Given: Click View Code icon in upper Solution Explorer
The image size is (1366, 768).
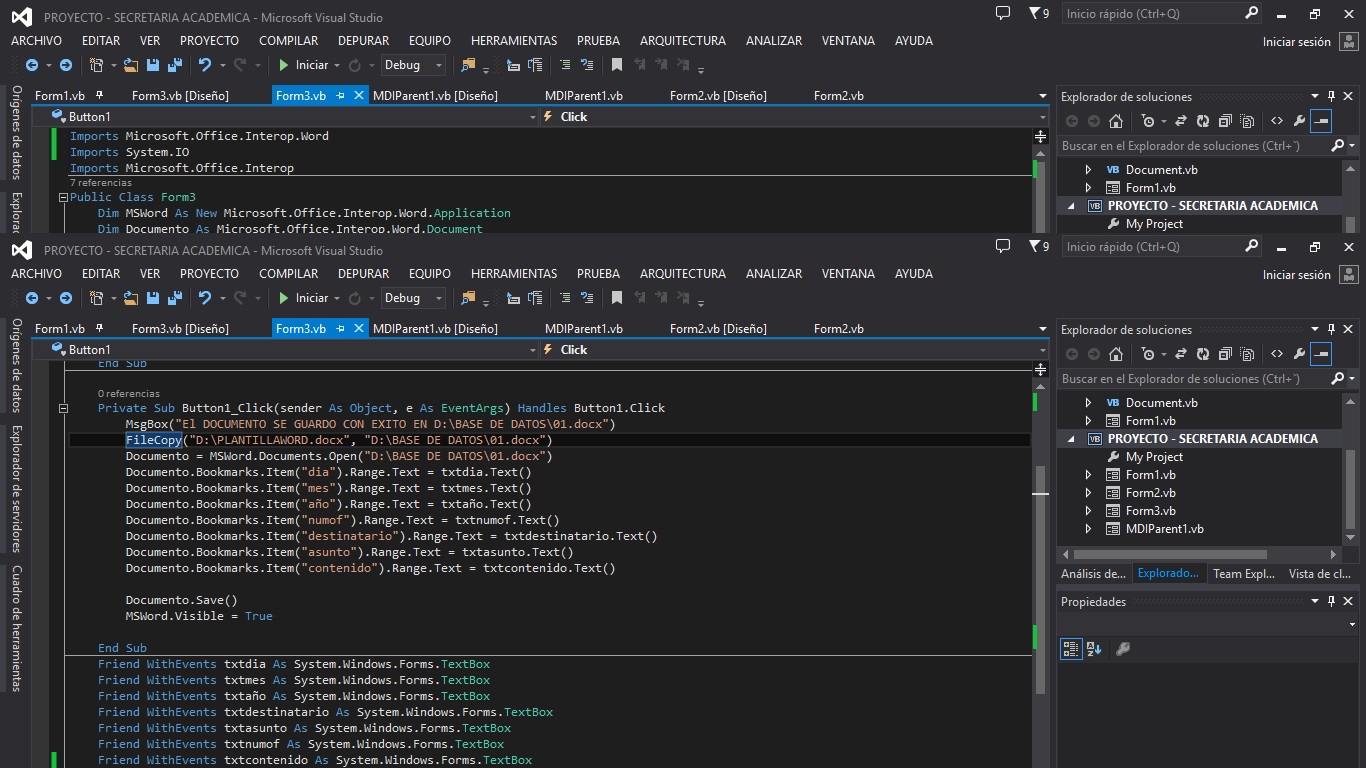Looking at the screenshot, I should coord(1277,121).
